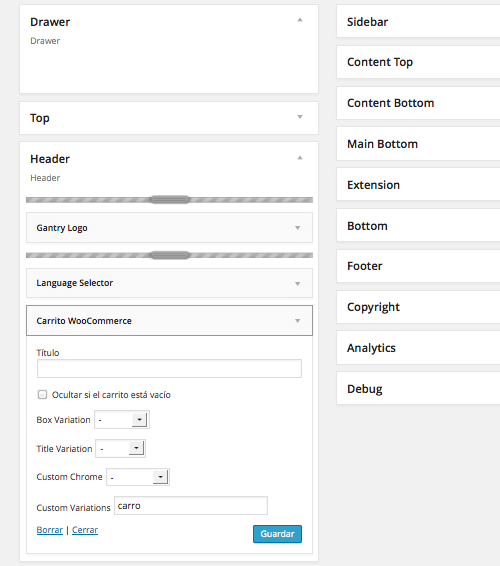Collapse the Drawer widget area arrow

[300, 20]
